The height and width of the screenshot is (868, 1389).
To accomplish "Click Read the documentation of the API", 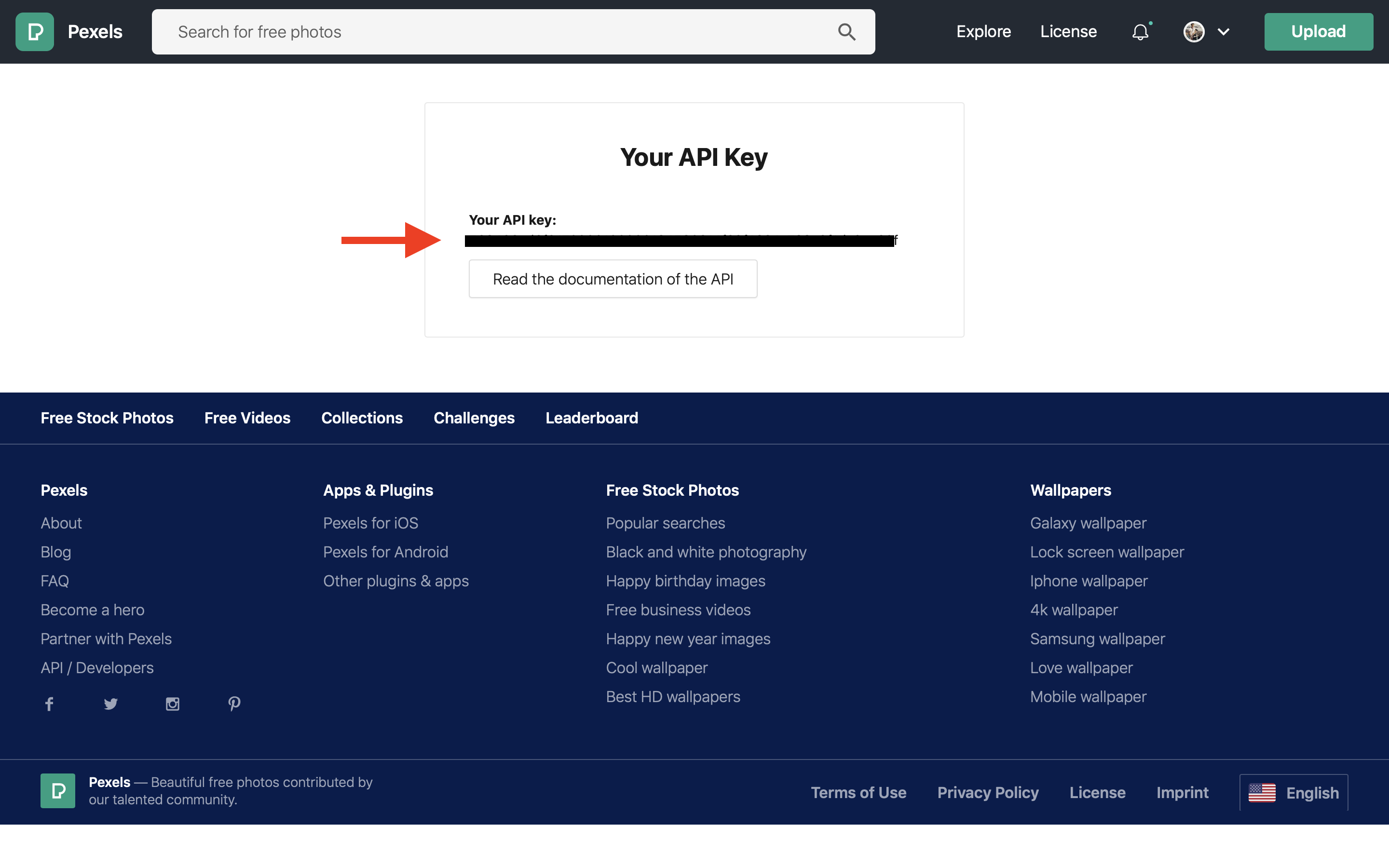I will pos(613,279).
